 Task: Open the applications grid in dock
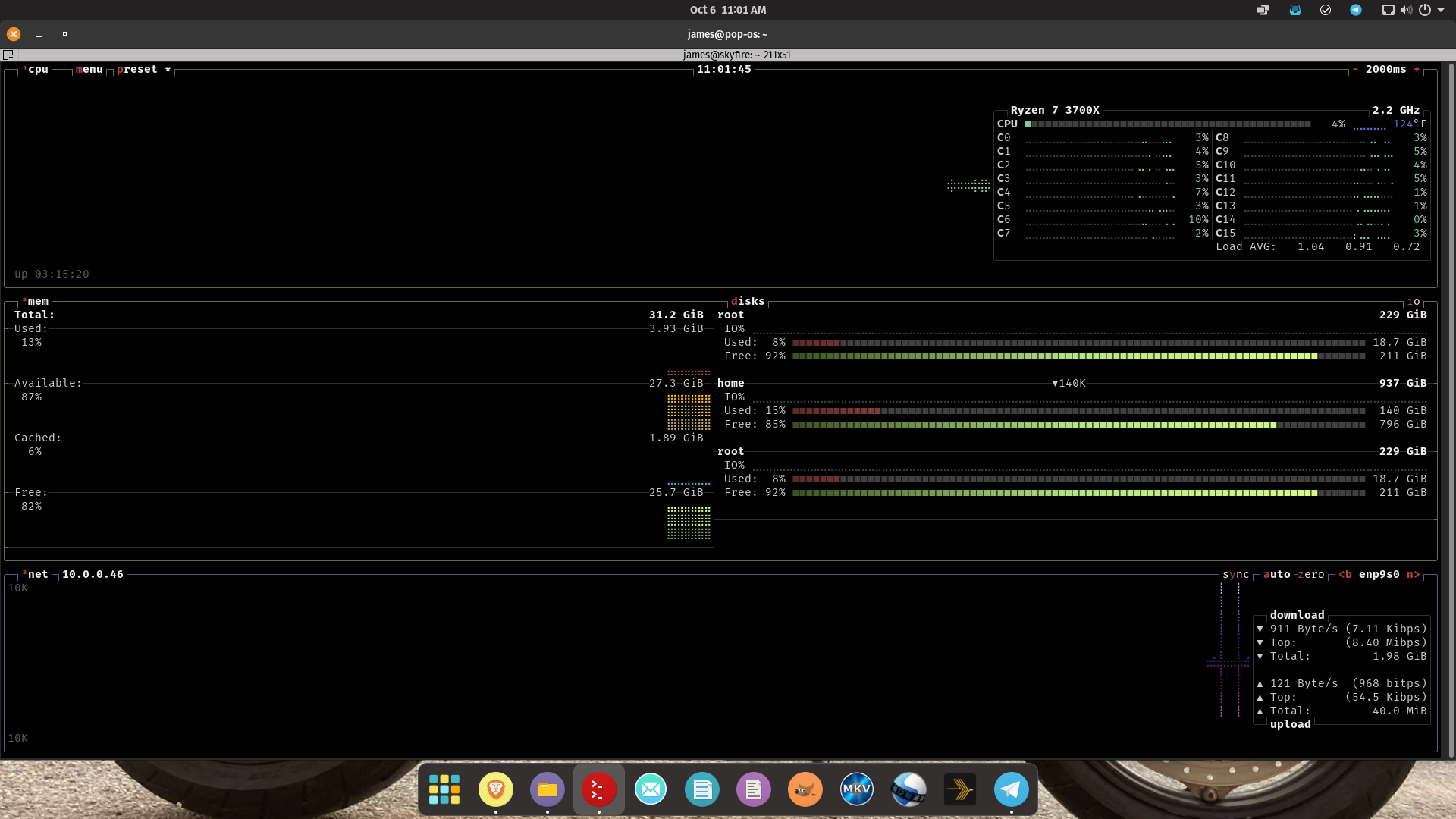click(444, 789)
